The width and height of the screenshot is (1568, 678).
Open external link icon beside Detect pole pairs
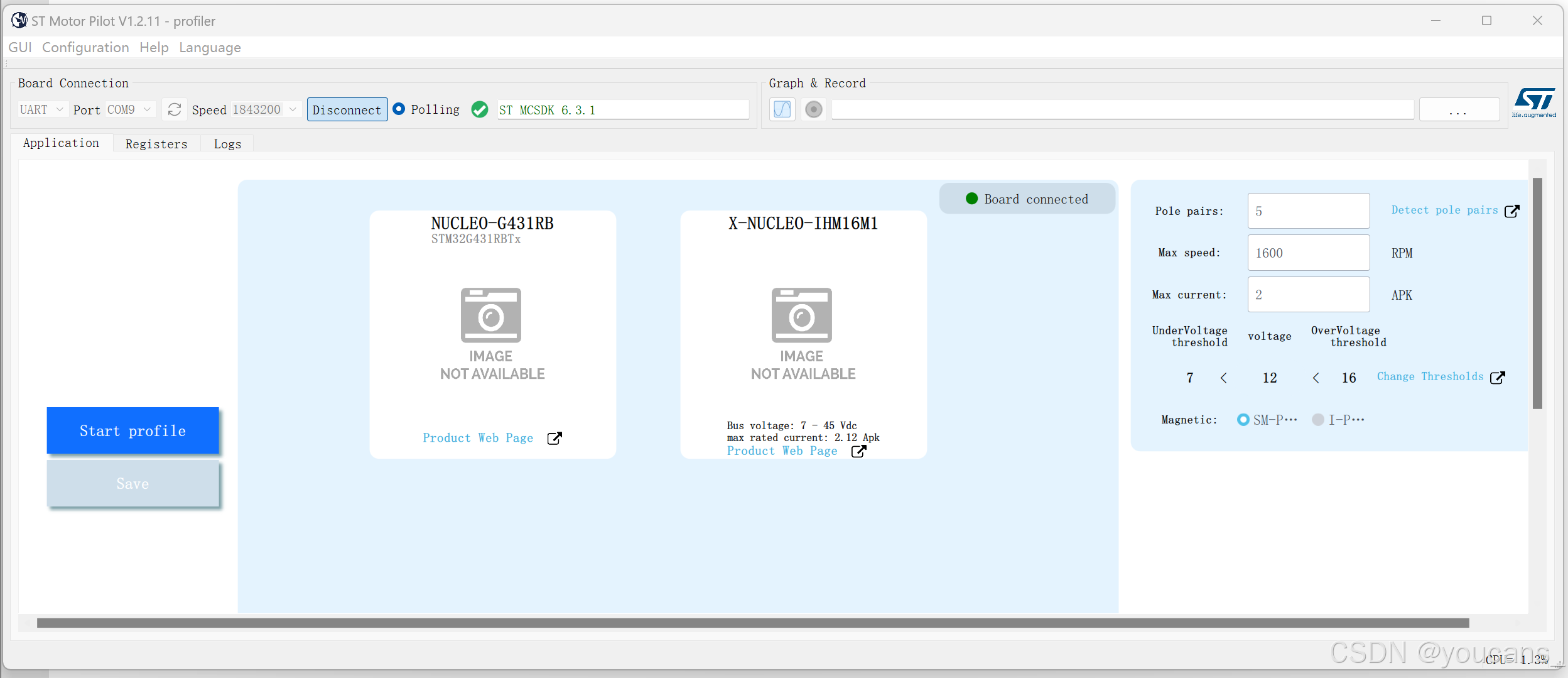point(1512,211)
